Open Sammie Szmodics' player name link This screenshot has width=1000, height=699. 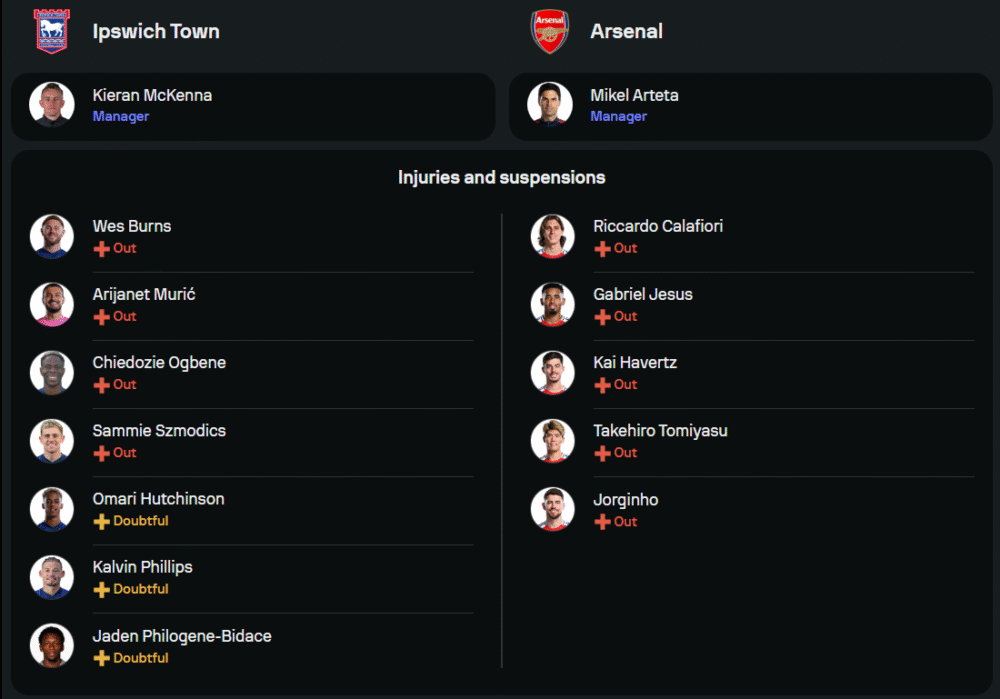(159, 430)
